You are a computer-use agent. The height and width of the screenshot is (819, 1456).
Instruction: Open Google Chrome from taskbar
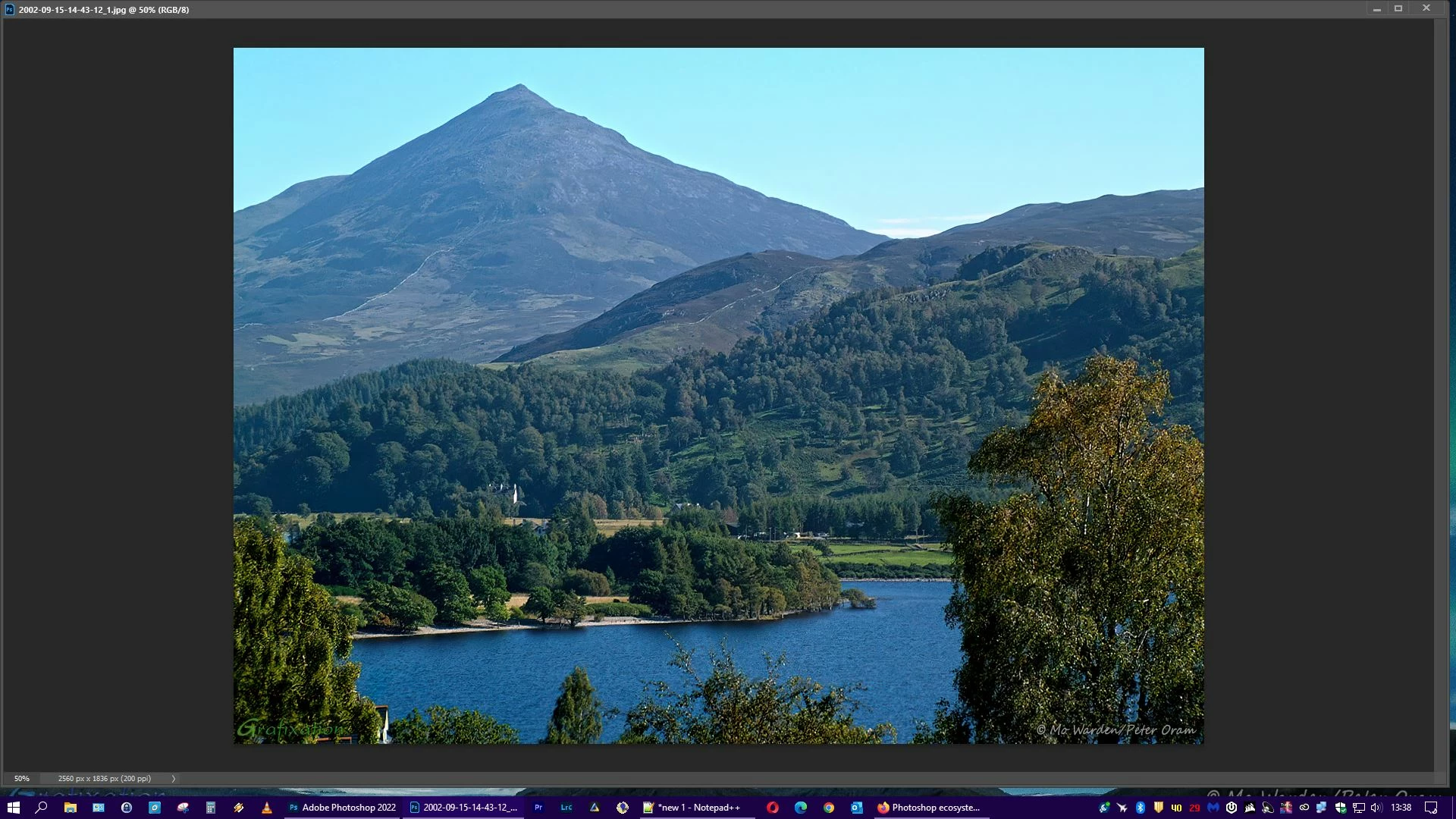point(829,808)
